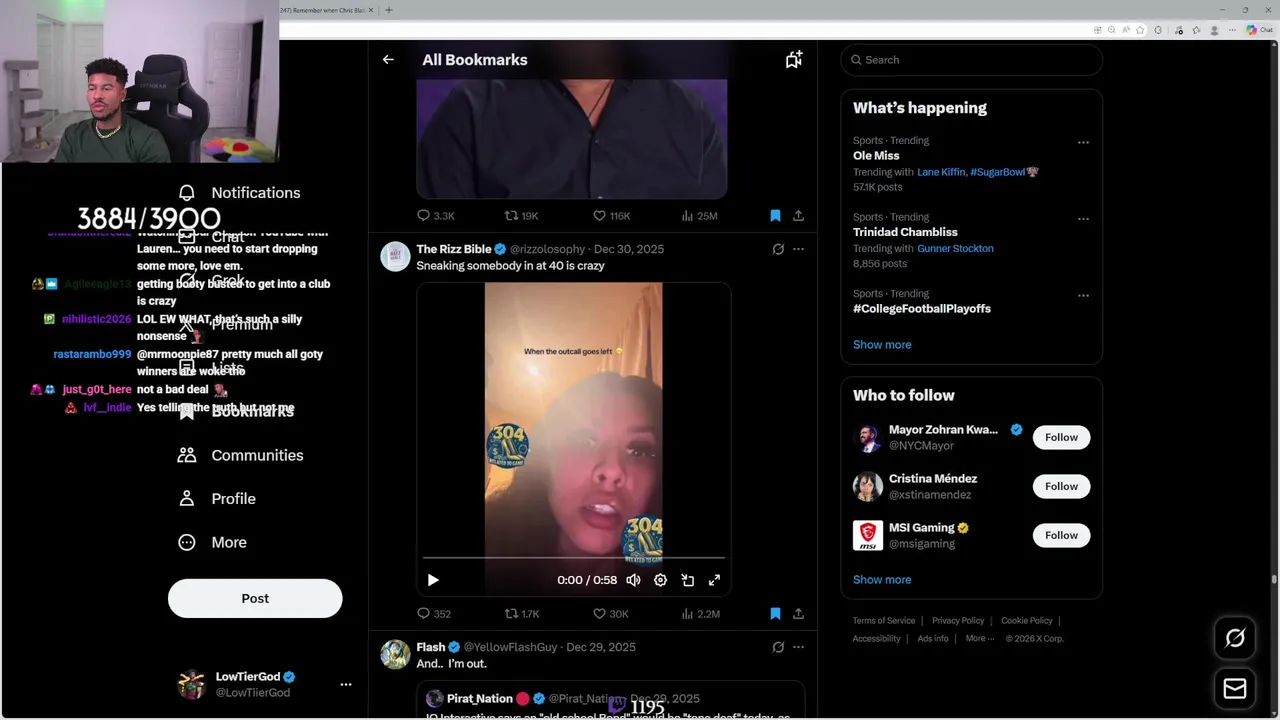
Task: Open options for #CollegeFootballPlayoffs trend
Action: click(x=1083, y=295)
